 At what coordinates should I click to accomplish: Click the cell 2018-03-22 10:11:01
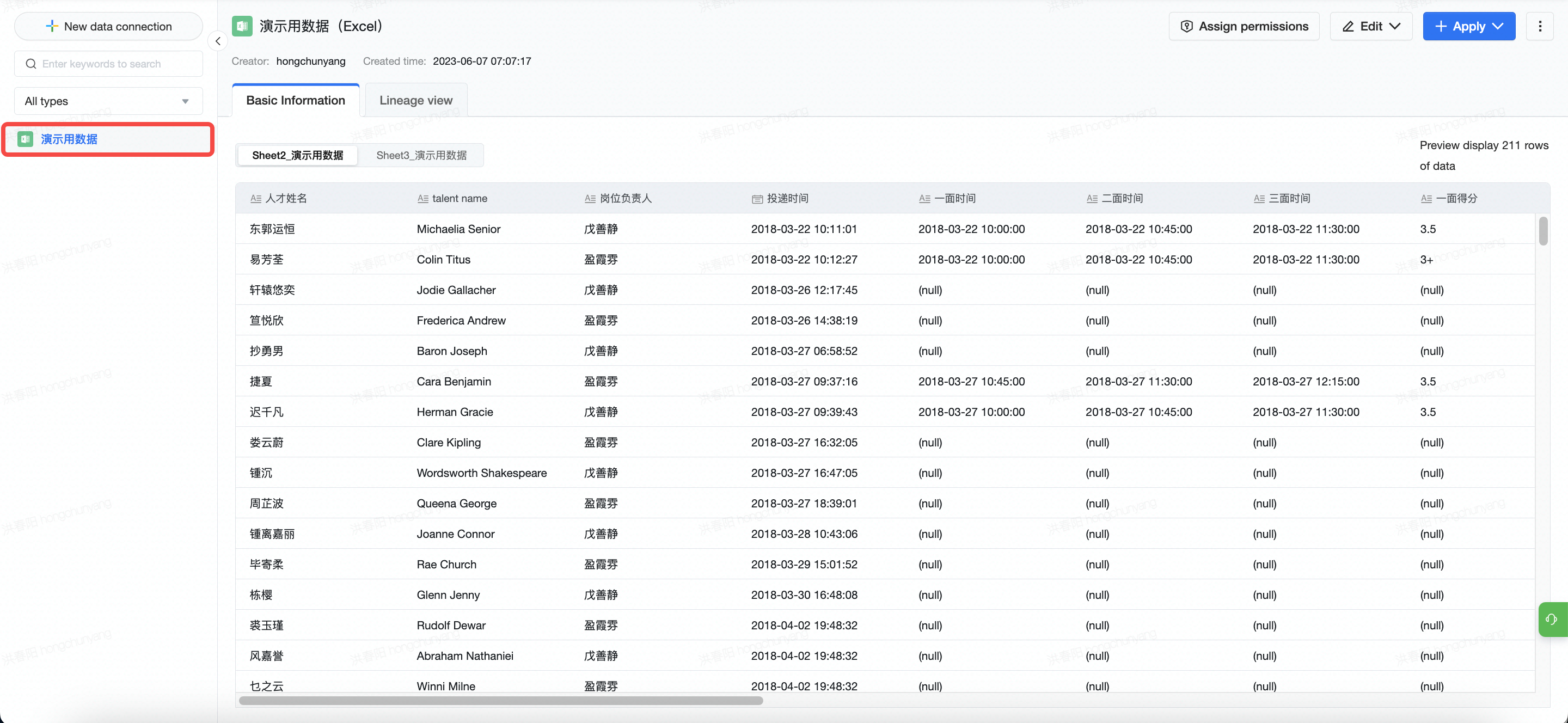pyautogui.click(x=804, y=229)
